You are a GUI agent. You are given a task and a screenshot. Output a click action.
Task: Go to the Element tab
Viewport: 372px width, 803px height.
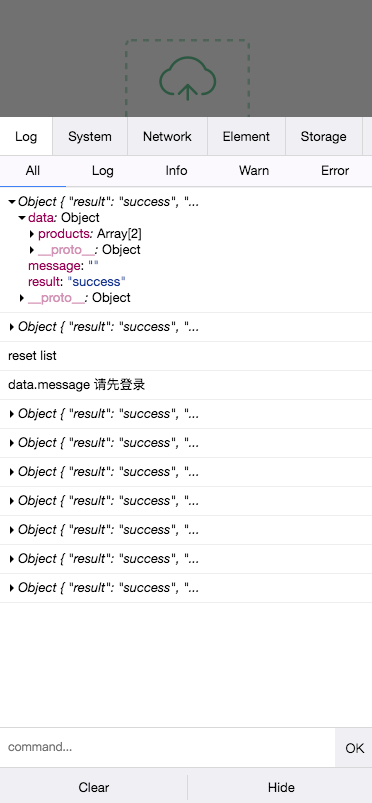click(246, 136)
